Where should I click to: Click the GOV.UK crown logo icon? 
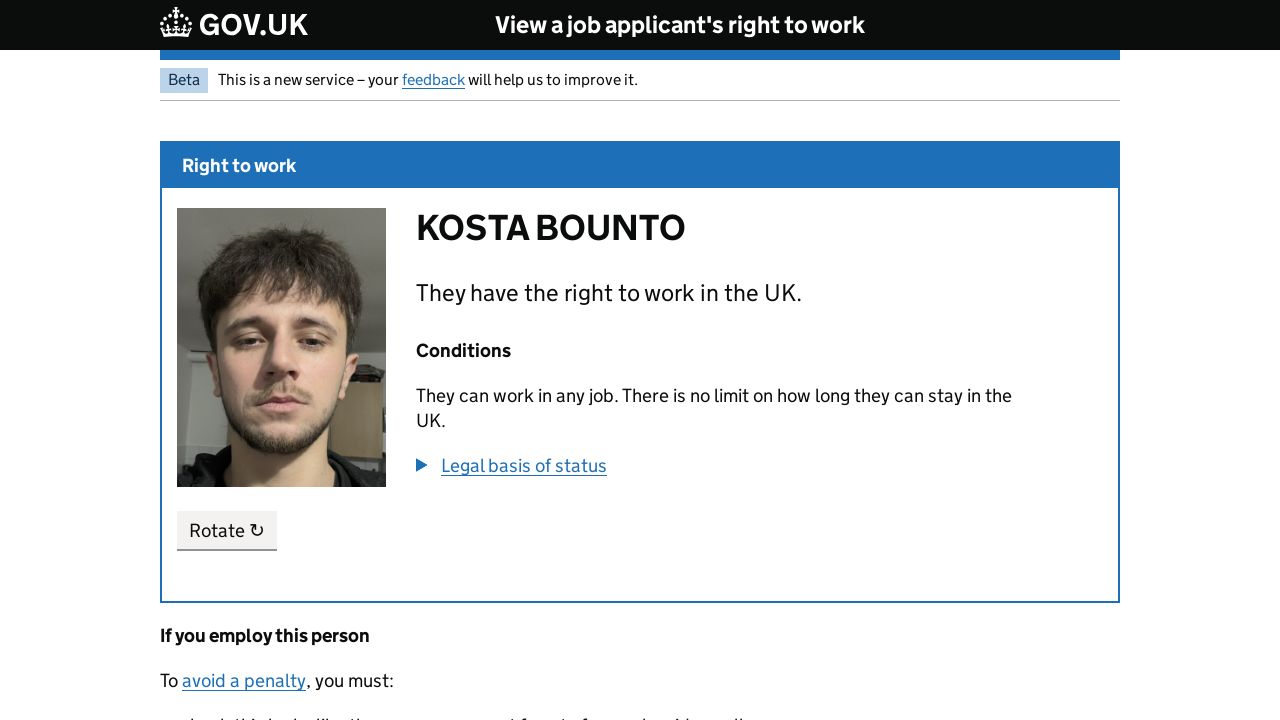pos(176,24)
